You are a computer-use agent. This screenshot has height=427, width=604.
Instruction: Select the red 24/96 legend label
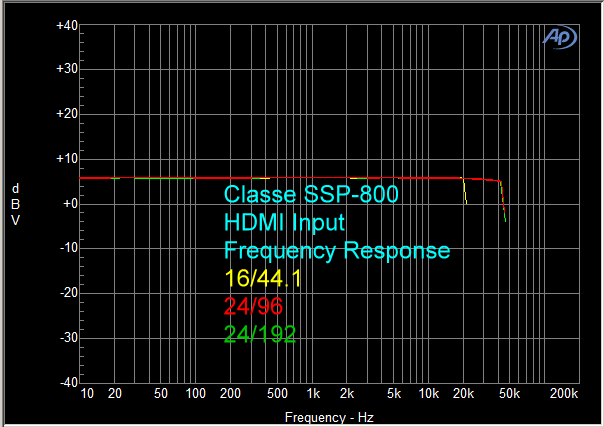coord(254,307)
